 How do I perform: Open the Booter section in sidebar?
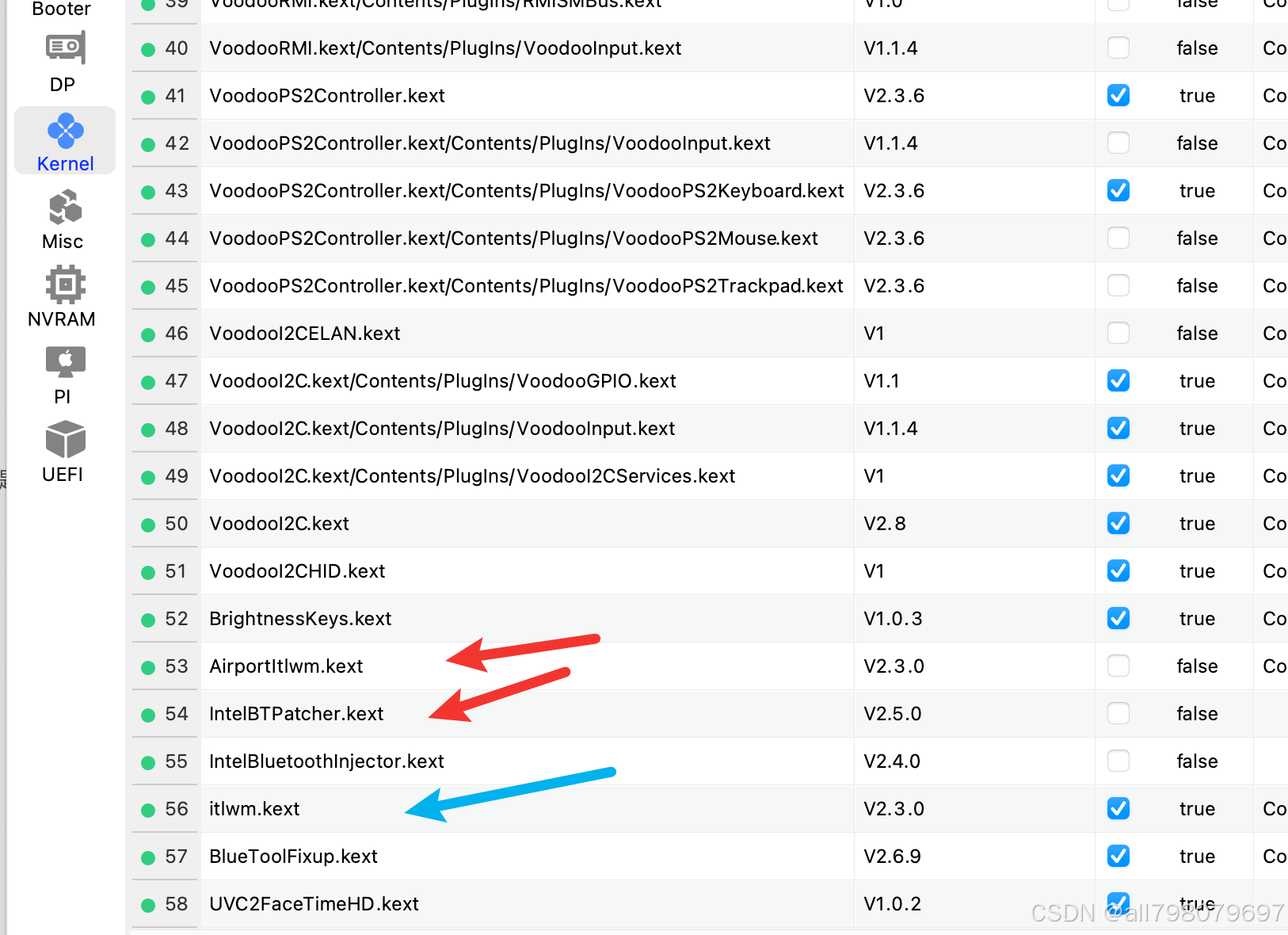point(62,10)
